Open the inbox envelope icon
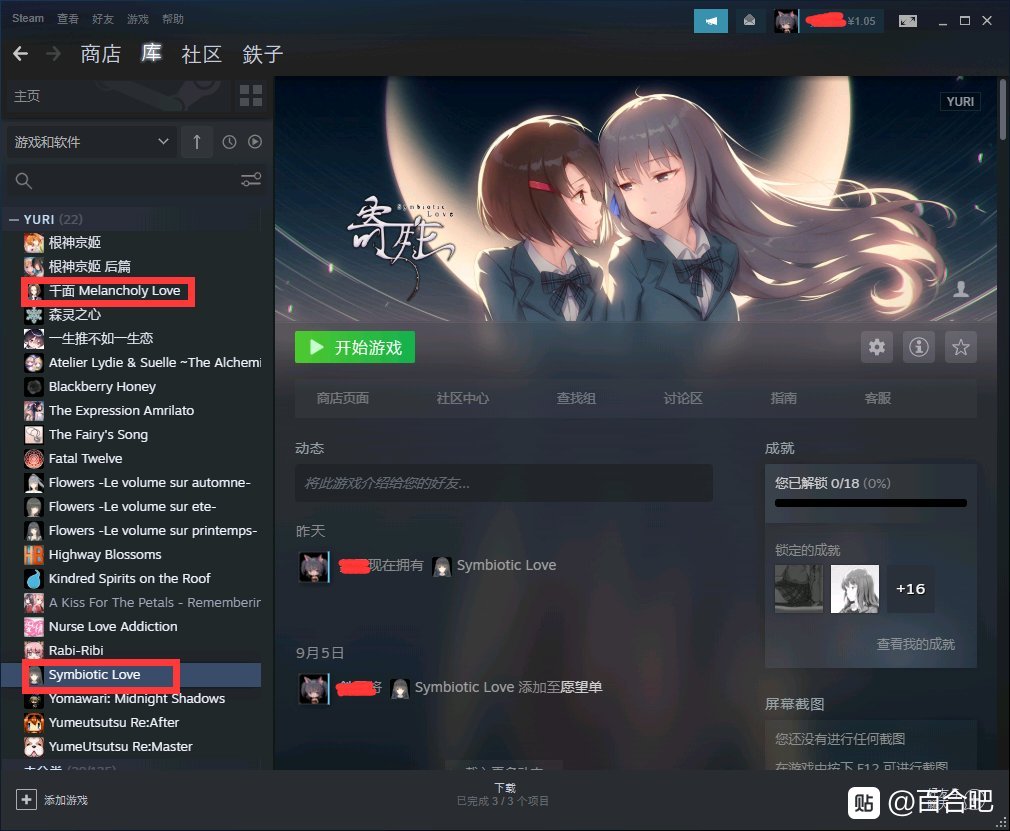1010x831 pixels. click(x=749, y=21)
